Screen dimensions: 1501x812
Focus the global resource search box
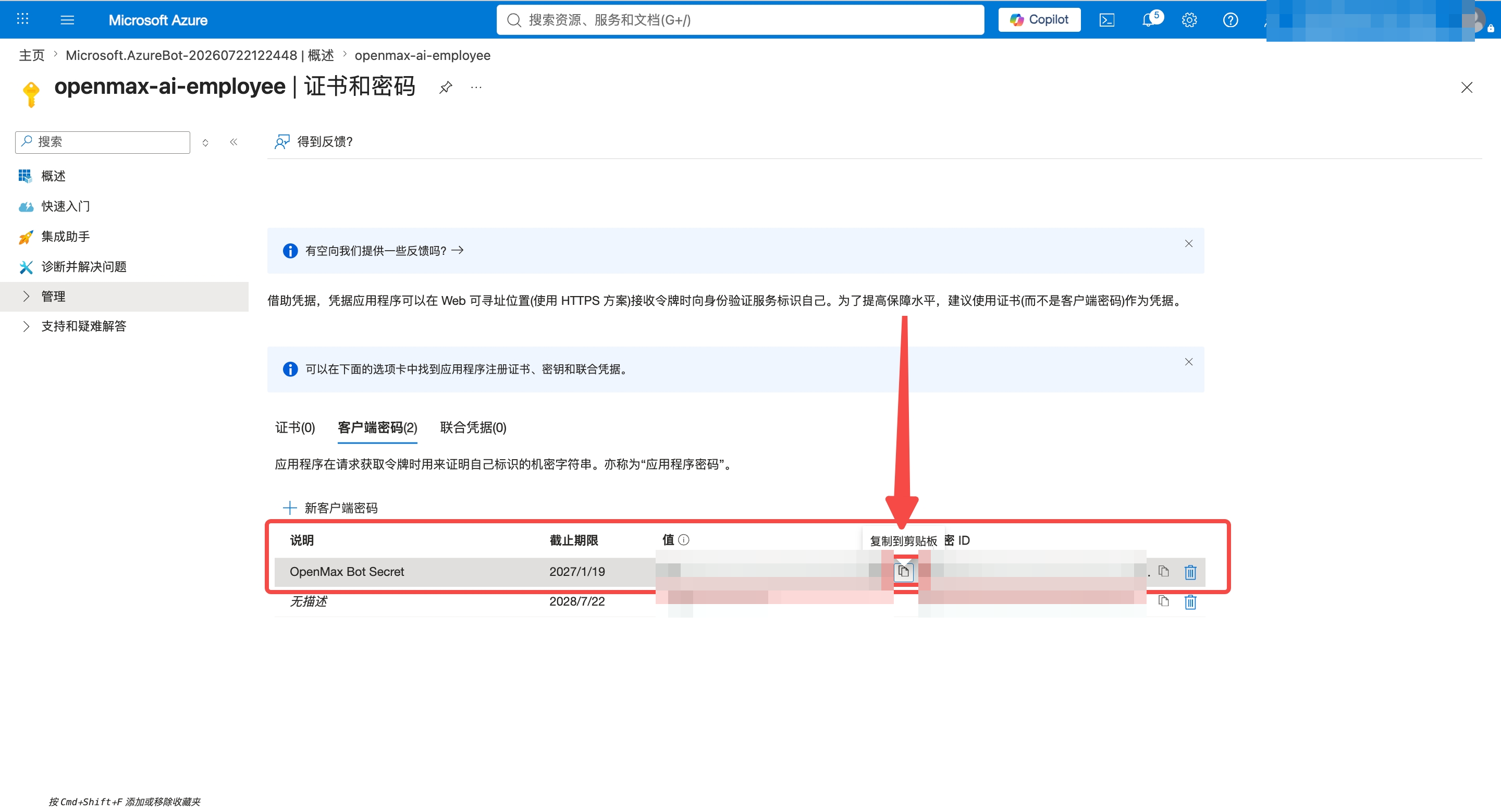740,20
